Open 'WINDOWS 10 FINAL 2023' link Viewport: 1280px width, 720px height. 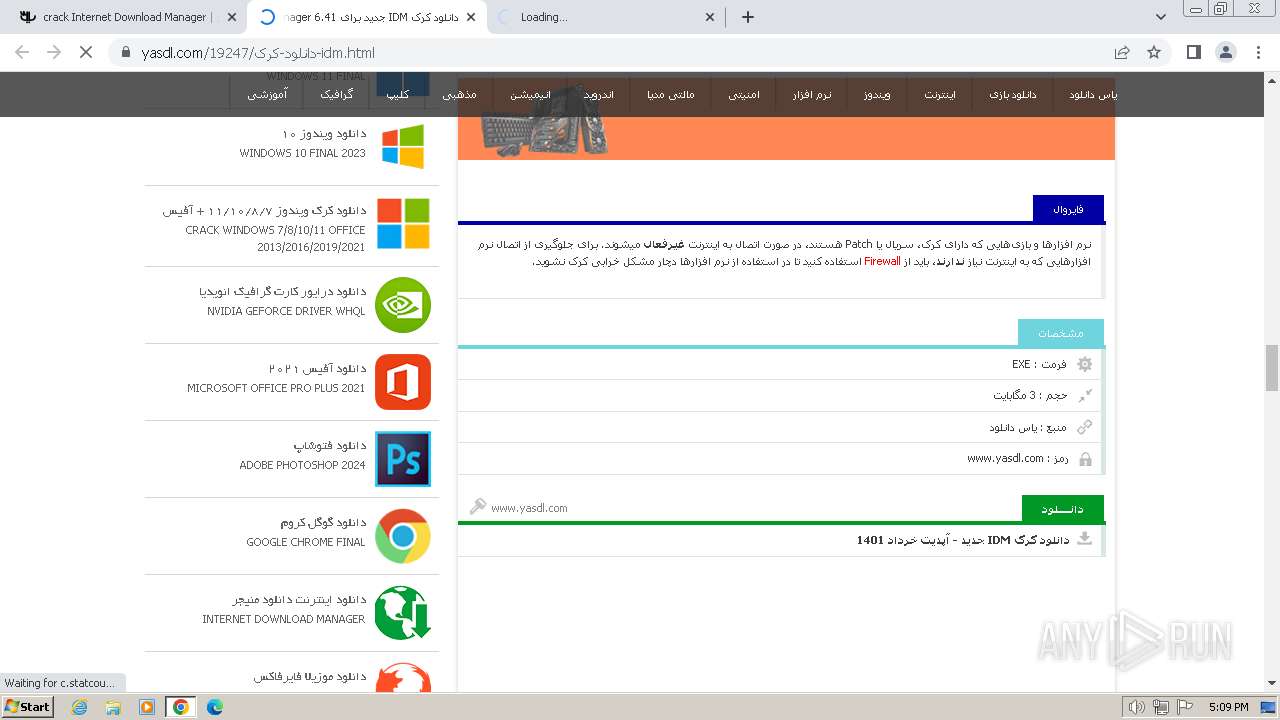[x=302, y=154]
